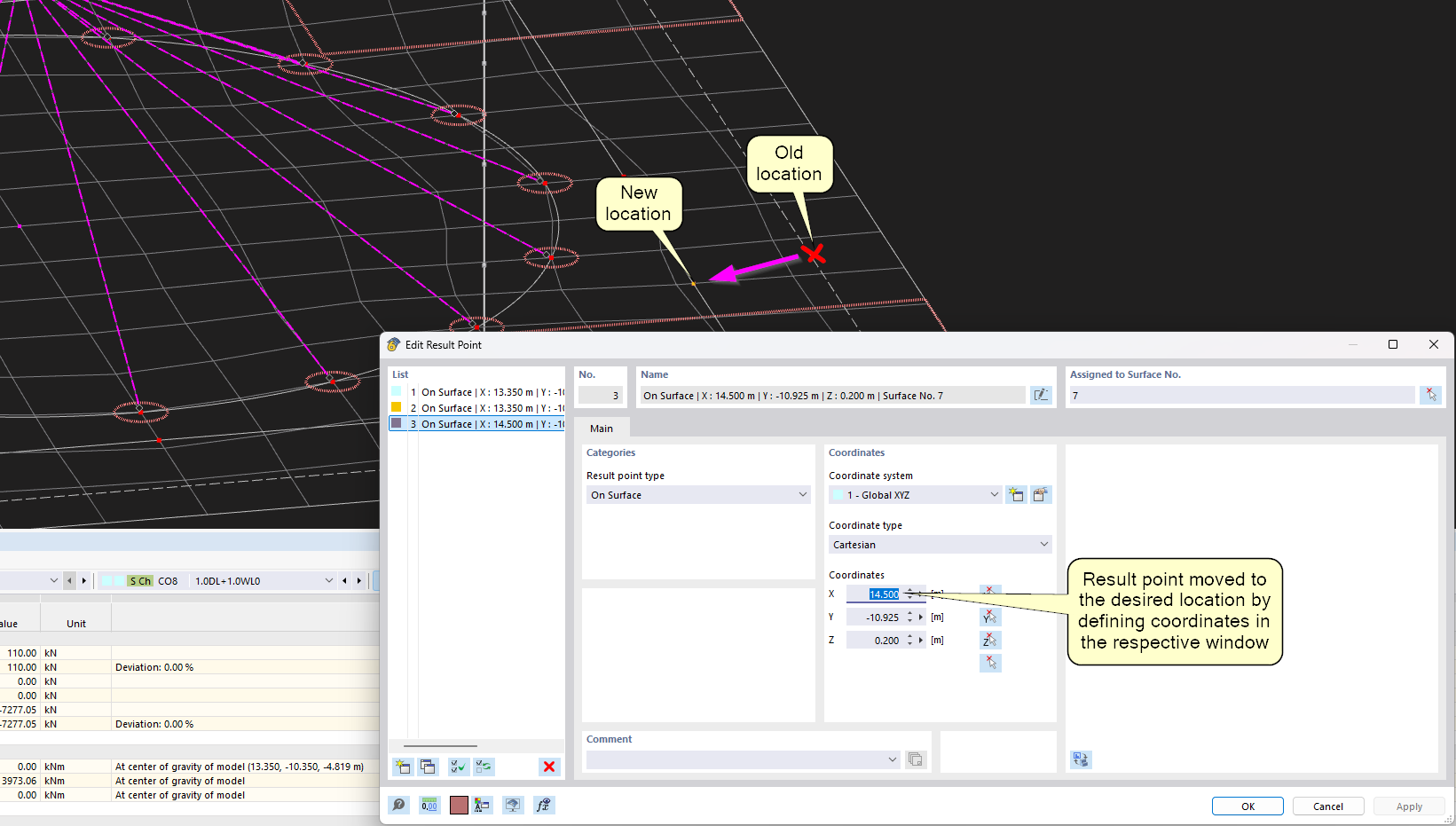Switch to the Main tab
Image resolution: width=1456 pixels, height=826 pixels.
pyautogui.click(x=602, y=429)
